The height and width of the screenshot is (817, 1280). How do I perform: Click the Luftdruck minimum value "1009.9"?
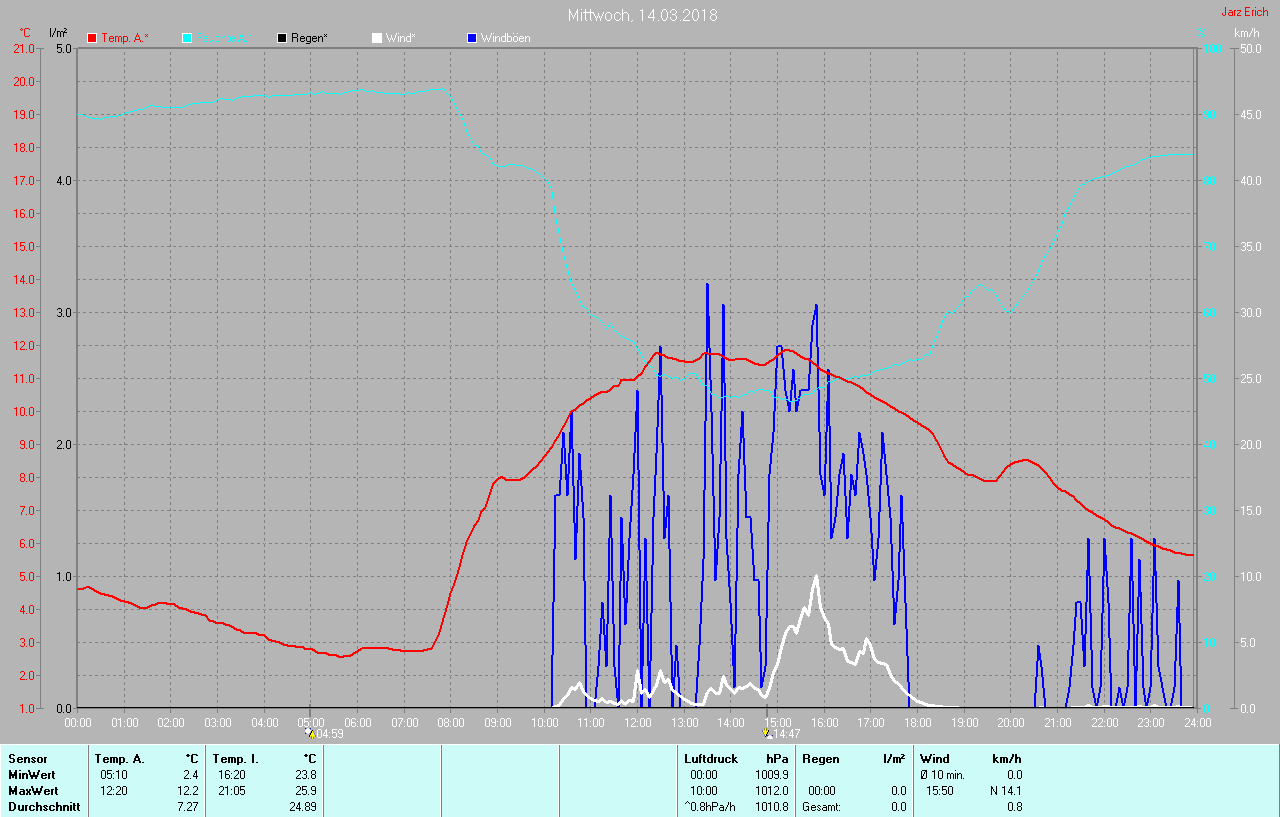tap(771, 775)
